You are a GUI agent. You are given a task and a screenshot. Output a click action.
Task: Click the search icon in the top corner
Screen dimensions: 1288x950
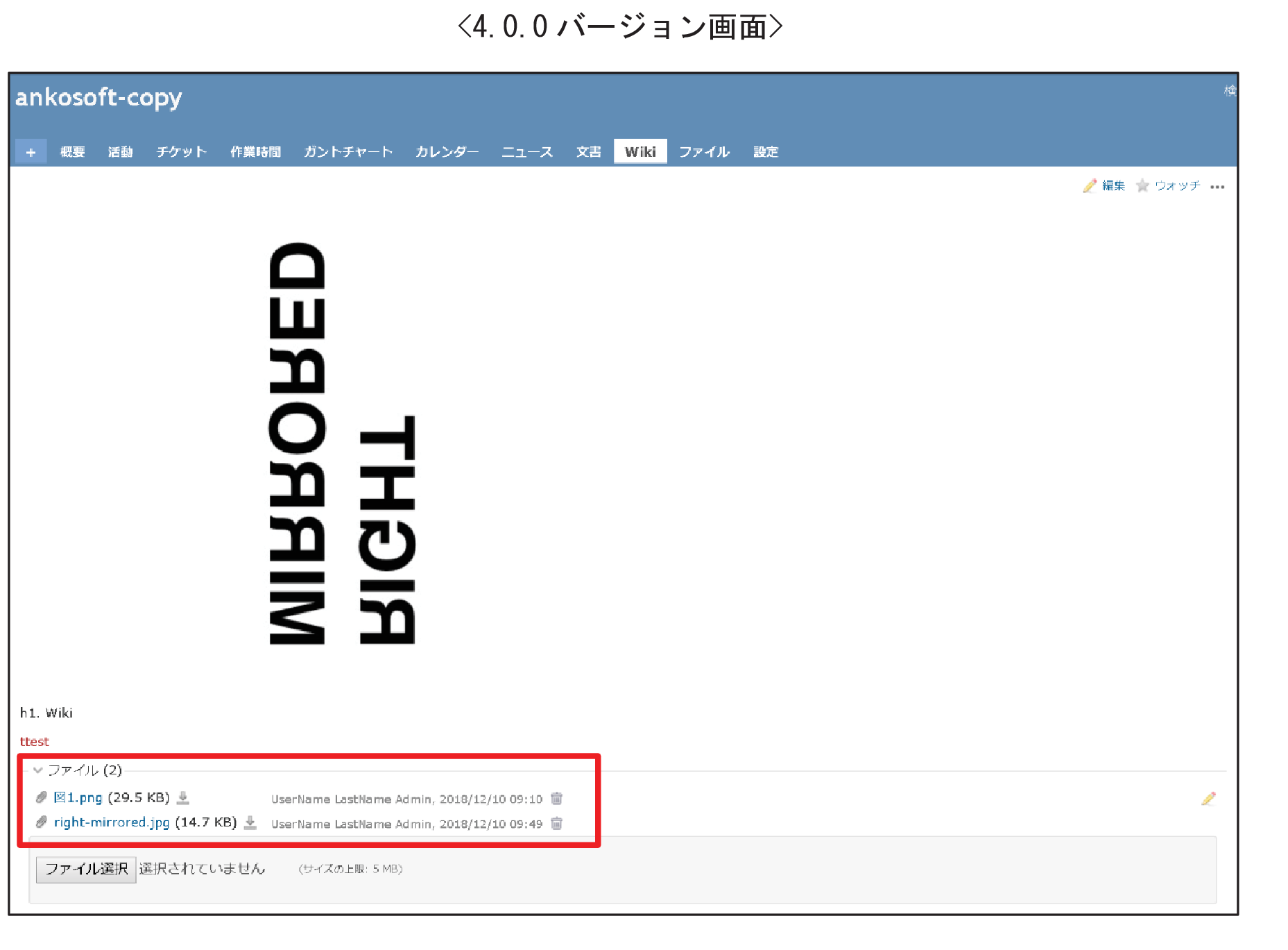coord(1231,91)
